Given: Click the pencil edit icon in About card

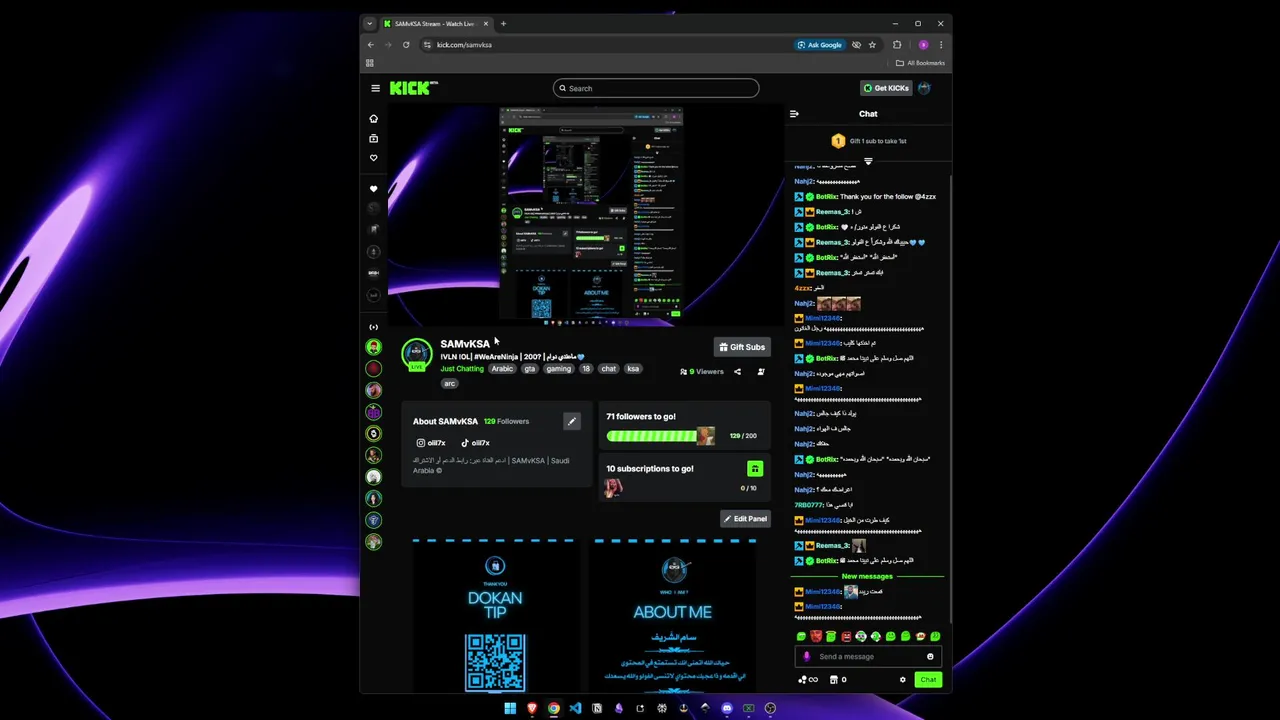Looking at the screenshot, I should pyautogui.click(x=572, y=421).
